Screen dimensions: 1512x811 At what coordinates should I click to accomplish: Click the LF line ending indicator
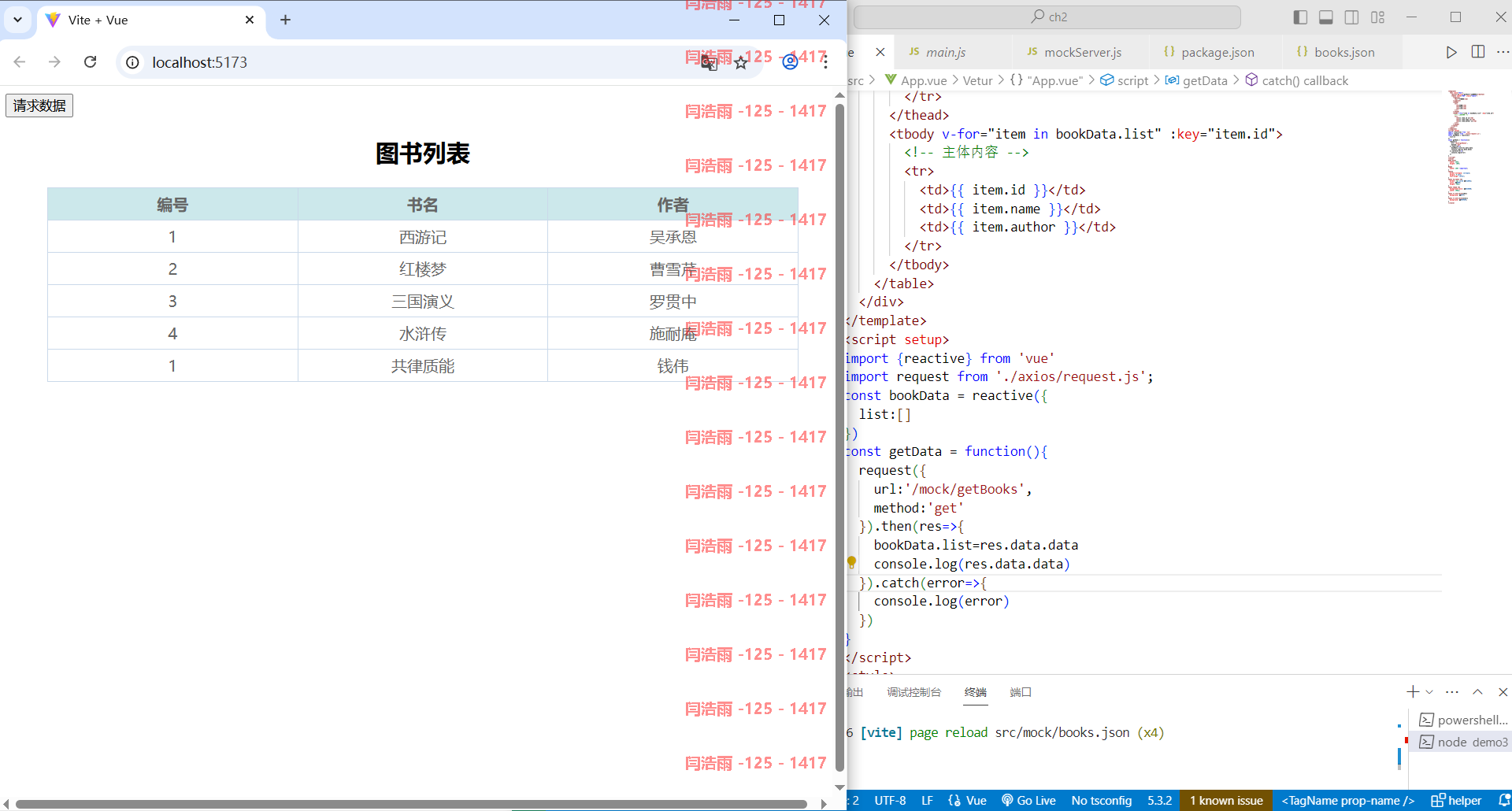click(x=927, y=801)
